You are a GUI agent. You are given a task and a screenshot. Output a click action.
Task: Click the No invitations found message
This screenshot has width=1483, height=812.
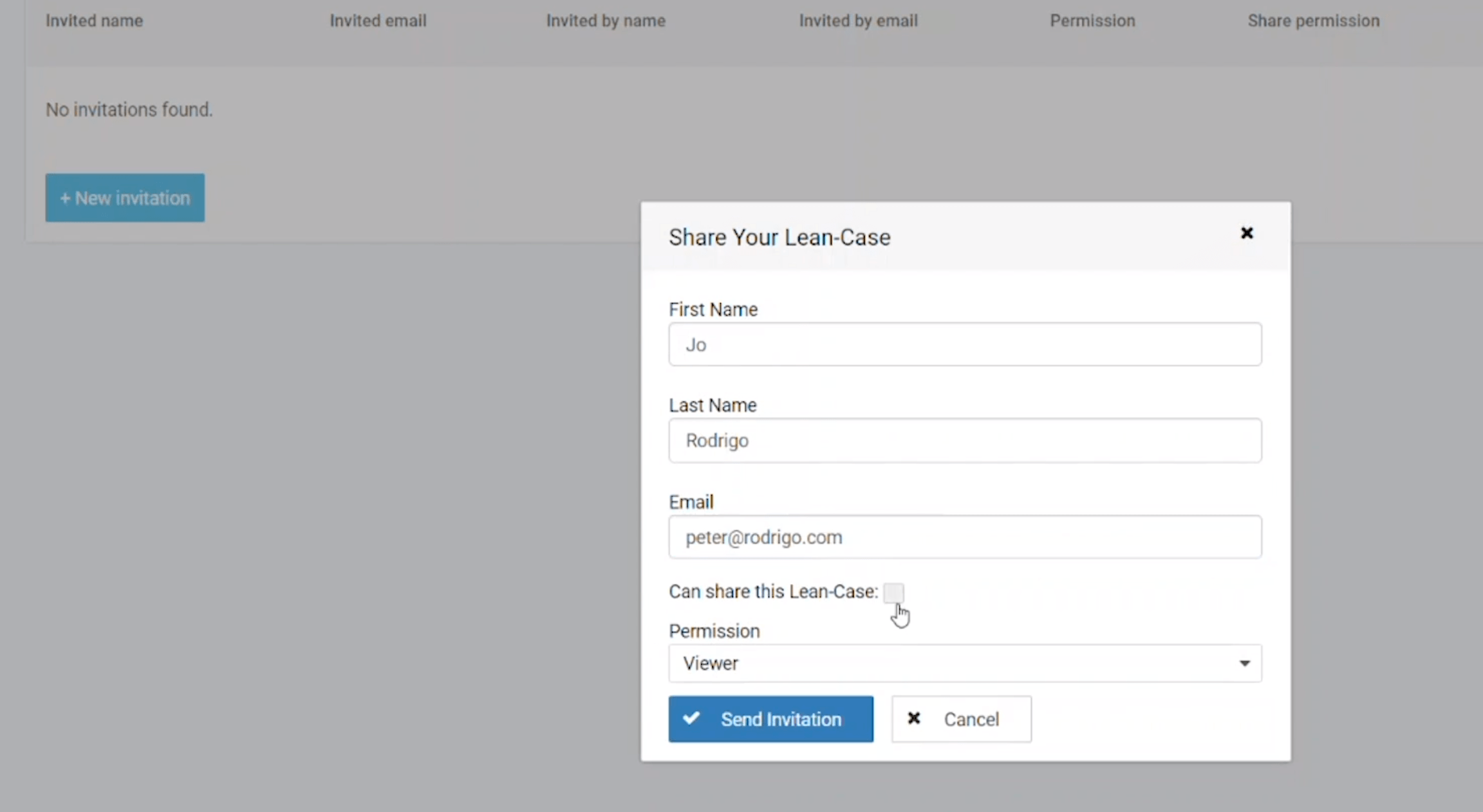[x=129, y=109]
